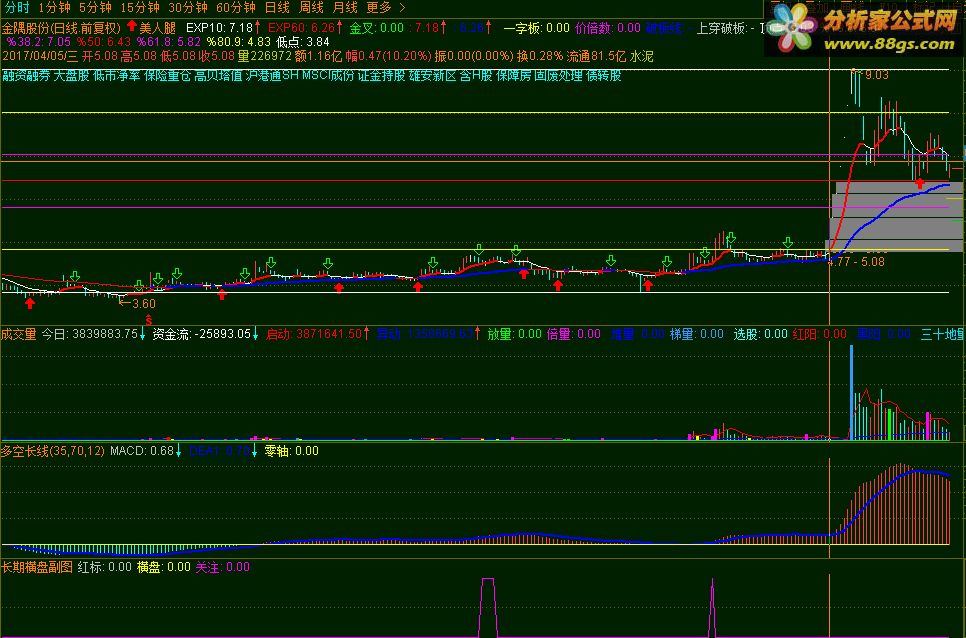966x638 pixels.
Task: Open the 成交量 indicator title
Action: [18, 334]
